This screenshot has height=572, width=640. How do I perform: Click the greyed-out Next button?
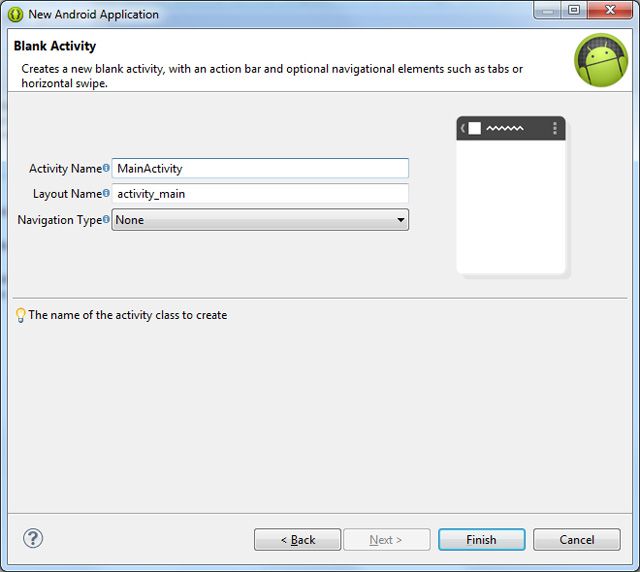point(386,540)
